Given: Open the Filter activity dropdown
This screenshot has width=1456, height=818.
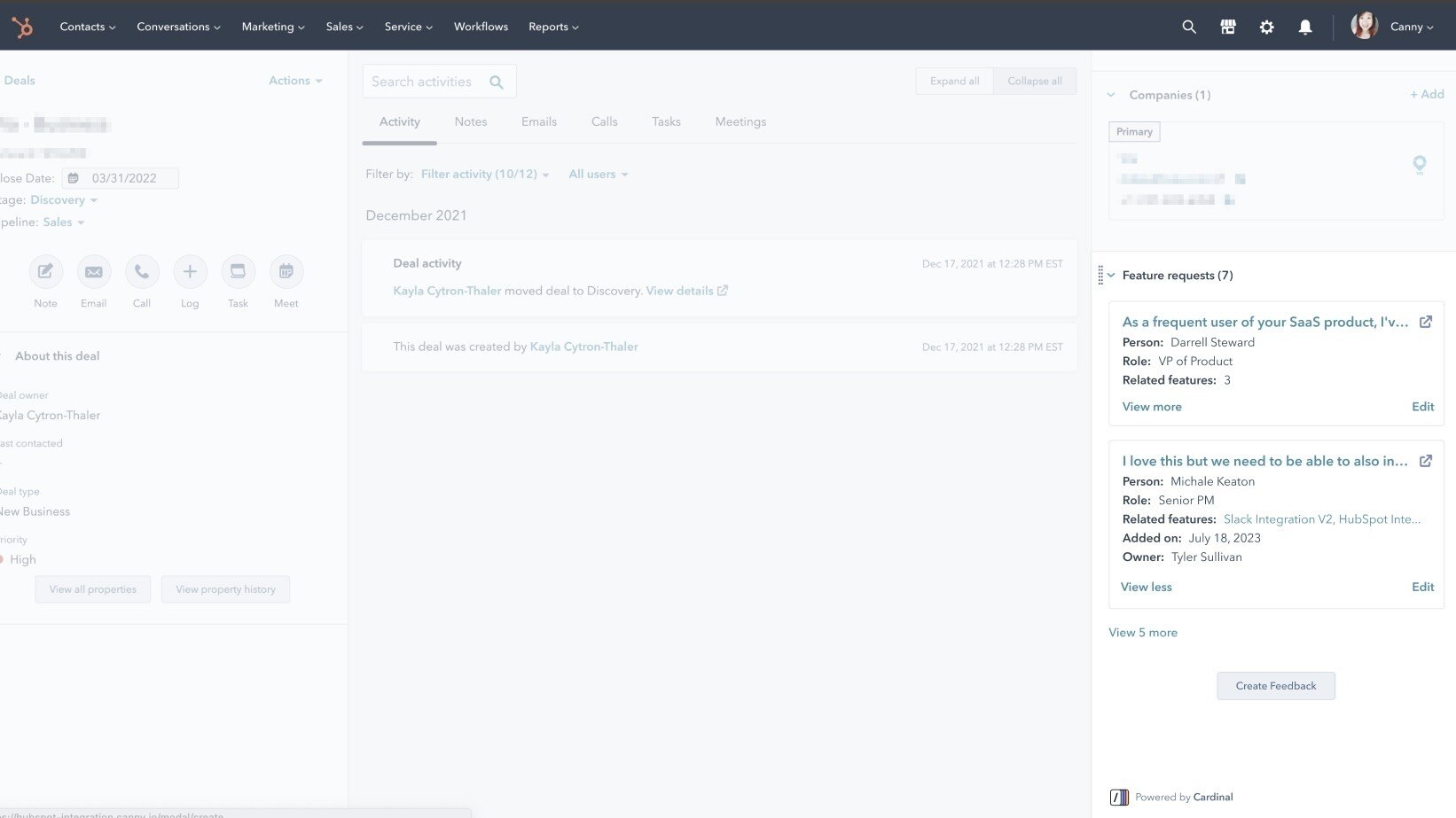Looking at the screenshot, I should pyautogui.click(x=484, y=175).
